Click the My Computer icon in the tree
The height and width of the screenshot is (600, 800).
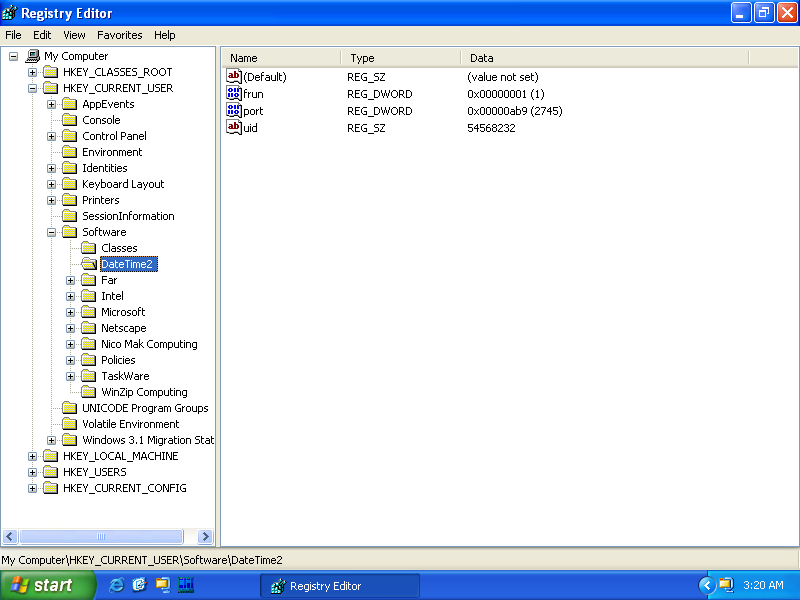pyautogui.click(x=32, y=56)
